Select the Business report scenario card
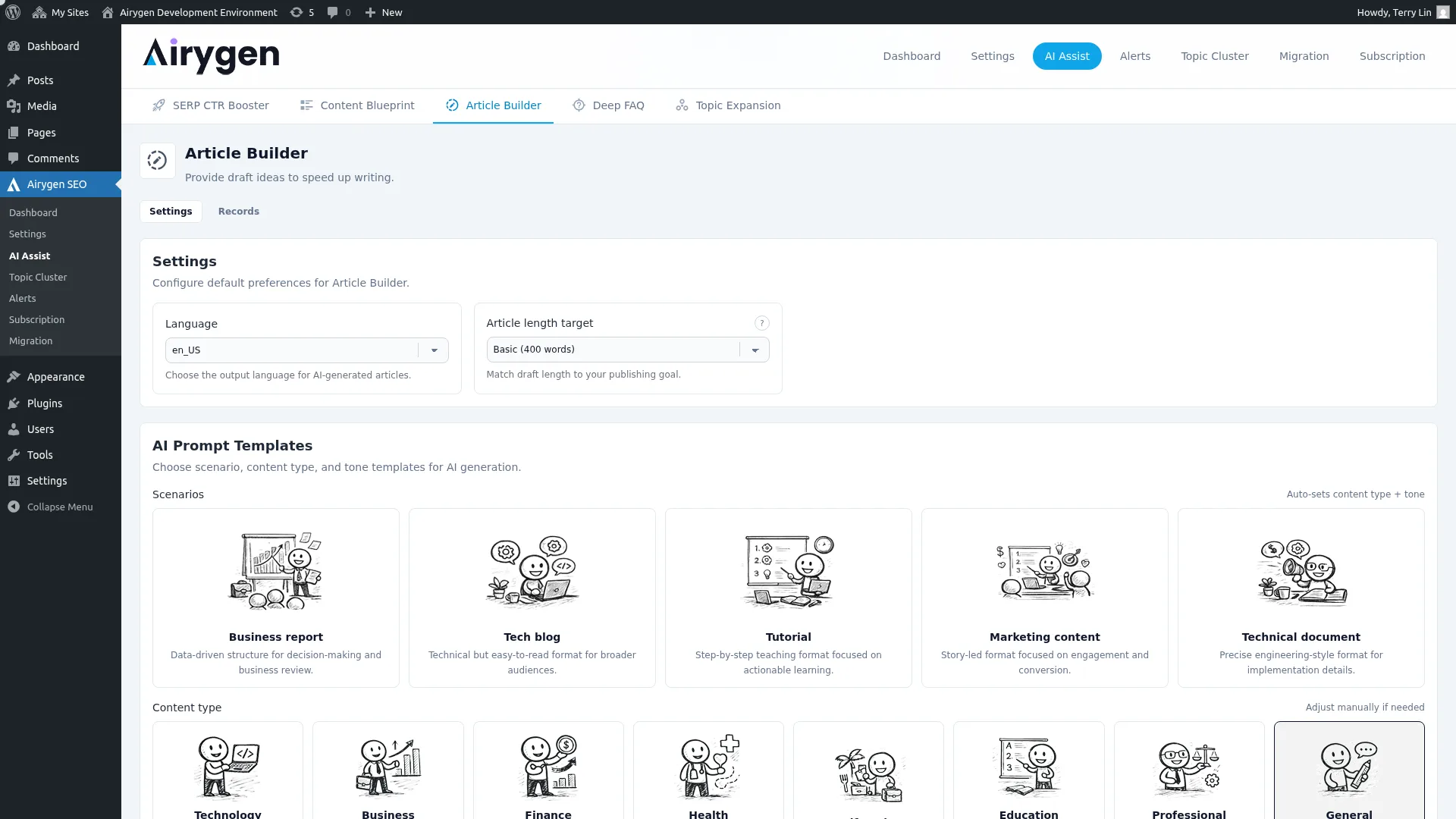This screenshot has height=819, width=1456. click(x=276, y=598)
